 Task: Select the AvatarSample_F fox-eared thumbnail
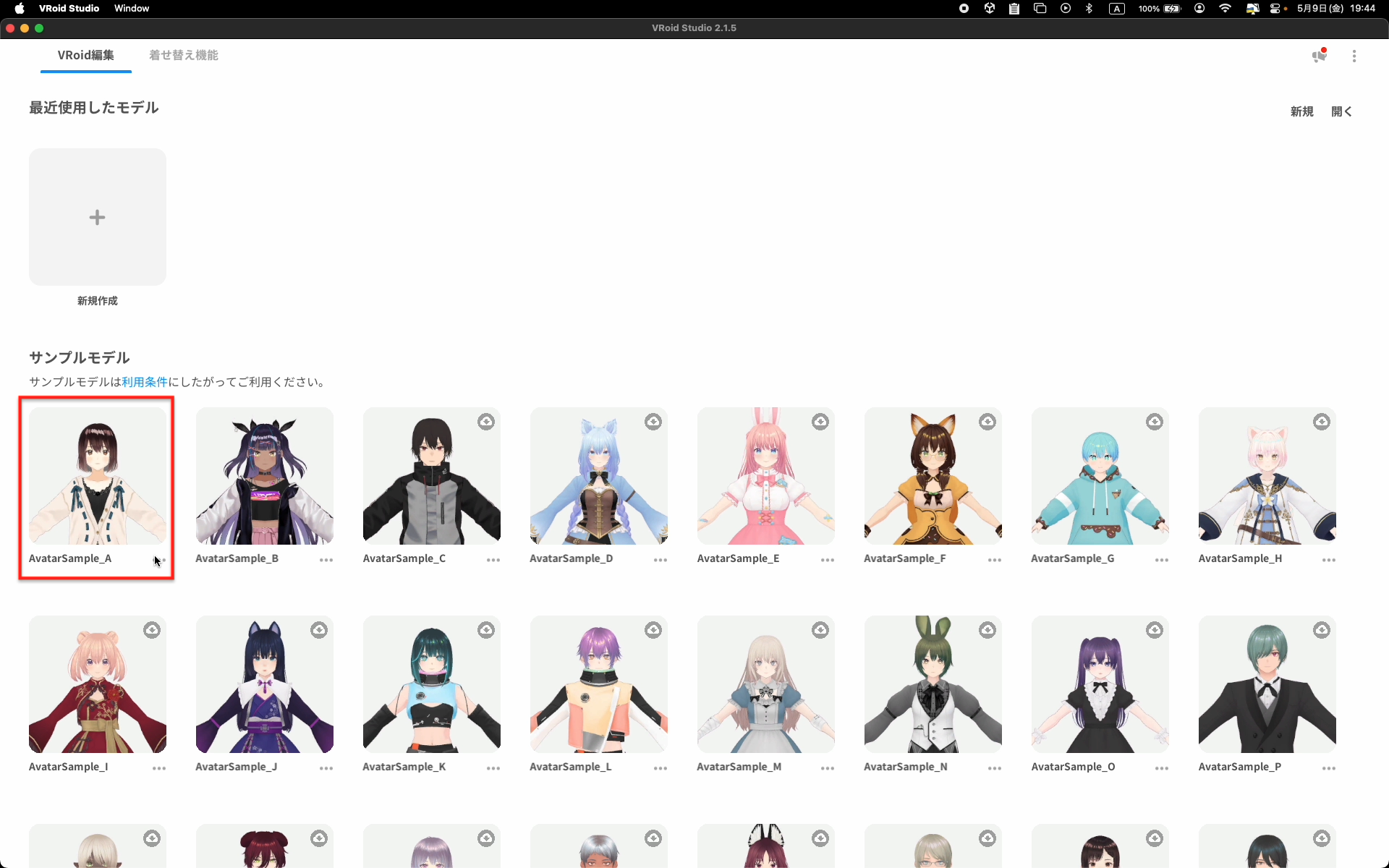[933, 476]
